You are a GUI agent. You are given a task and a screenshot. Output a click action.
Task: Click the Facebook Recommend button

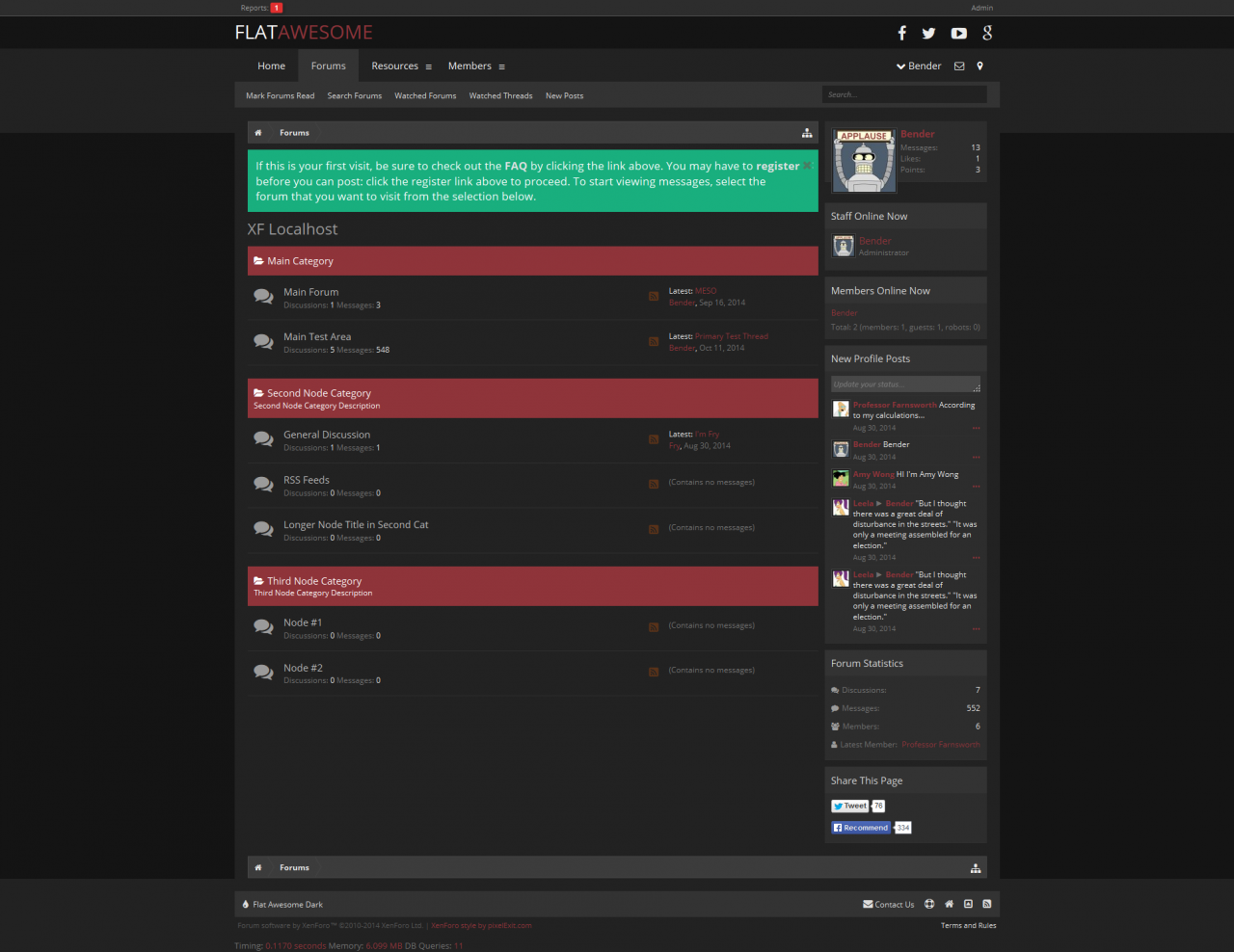(860, 828)
